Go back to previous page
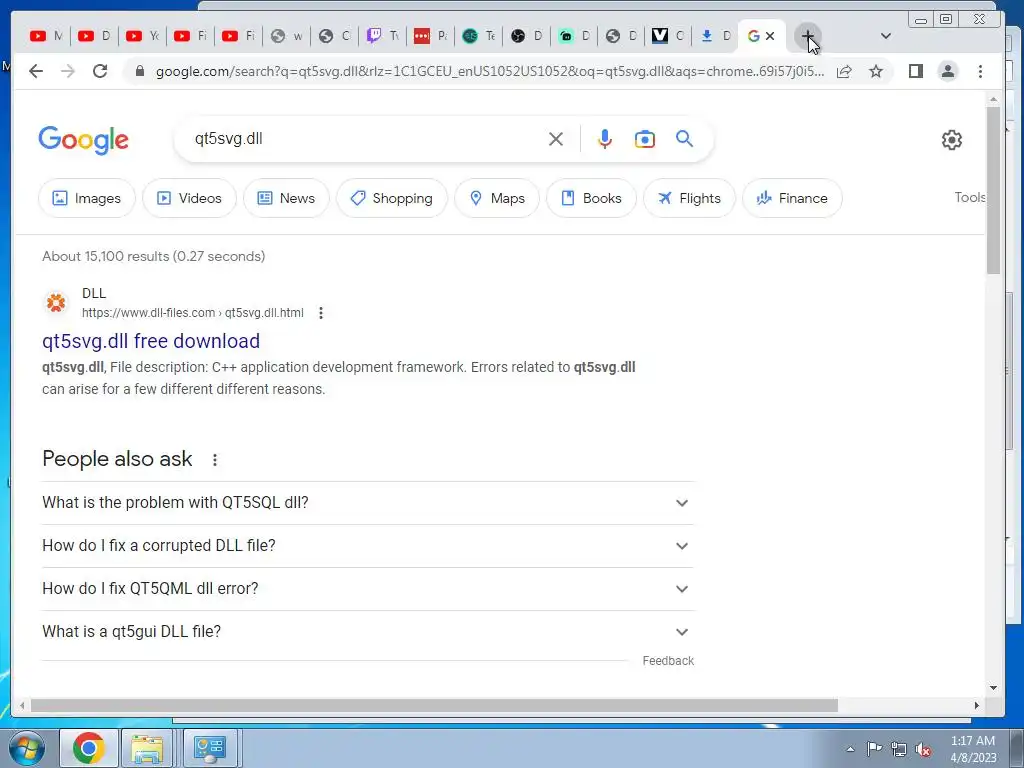Image resolution: width=1024 pixels, height=768 pixels. click(x=36, y=71)
